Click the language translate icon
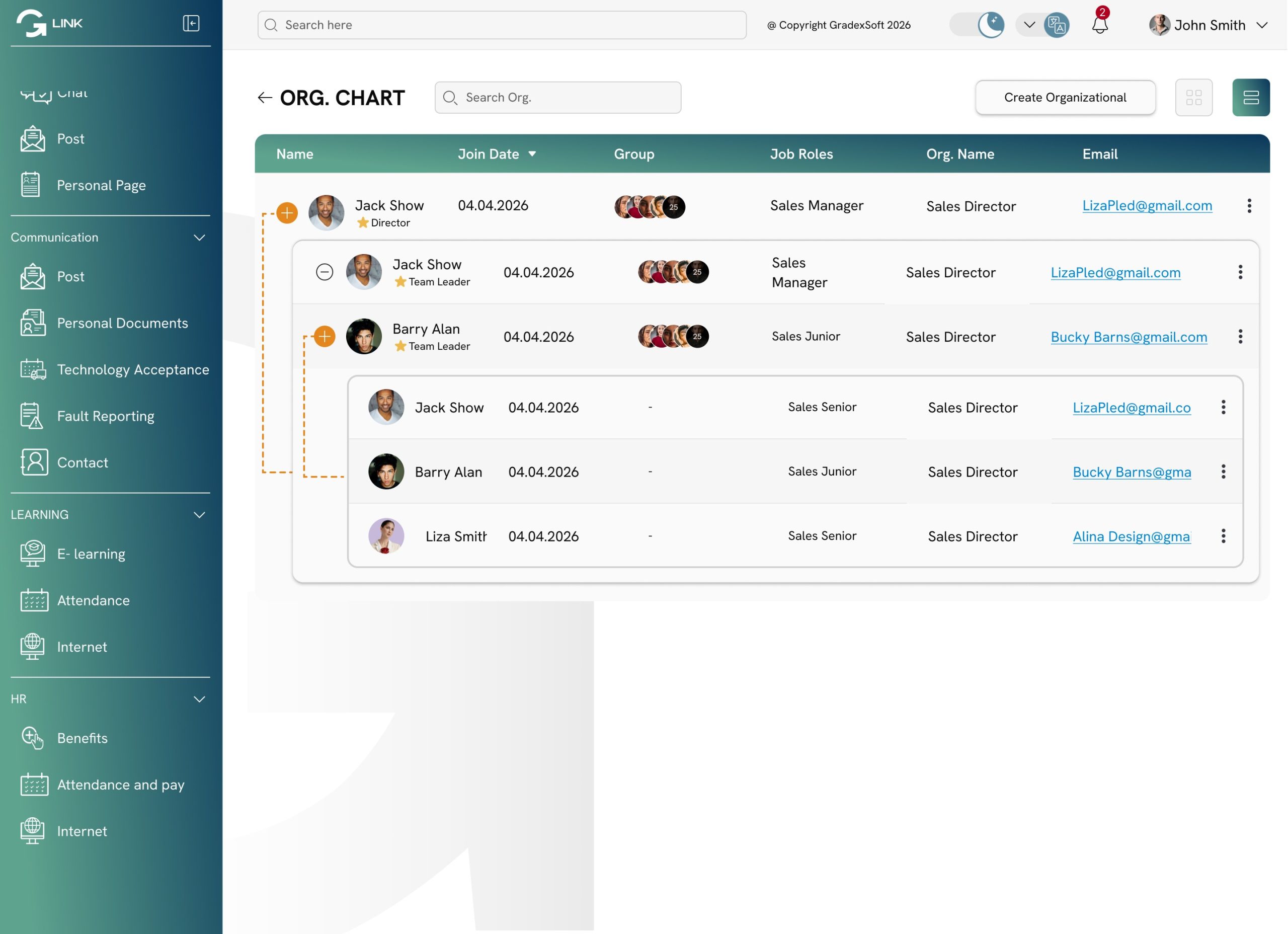Viewport: 1288px width, 934px height. coord(1056,25)
